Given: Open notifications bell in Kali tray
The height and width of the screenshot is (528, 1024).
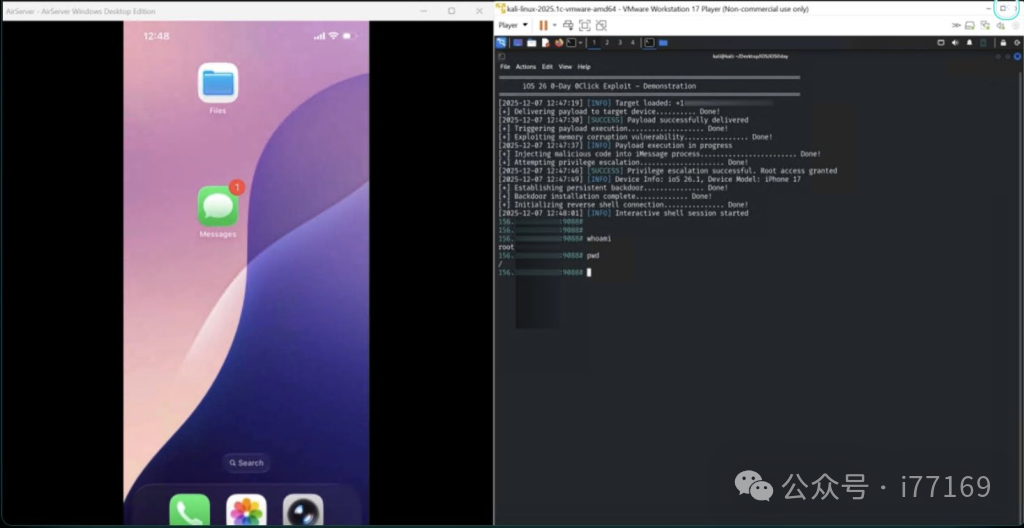Looking at the screenshot, I should [969, 42].
